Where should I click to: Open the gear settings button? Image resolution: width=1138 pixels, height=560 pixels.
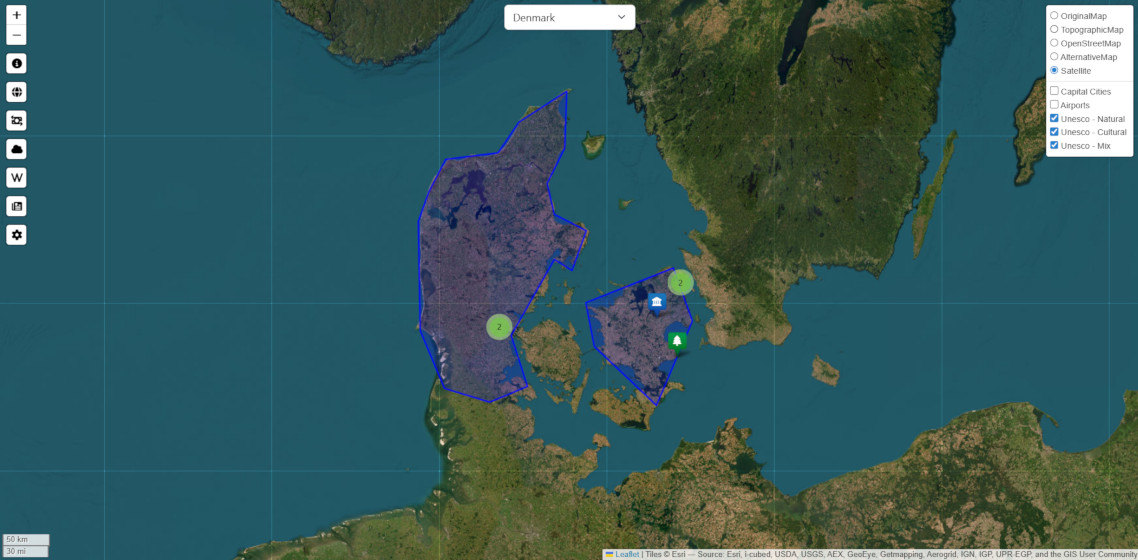tap(16, 235)
